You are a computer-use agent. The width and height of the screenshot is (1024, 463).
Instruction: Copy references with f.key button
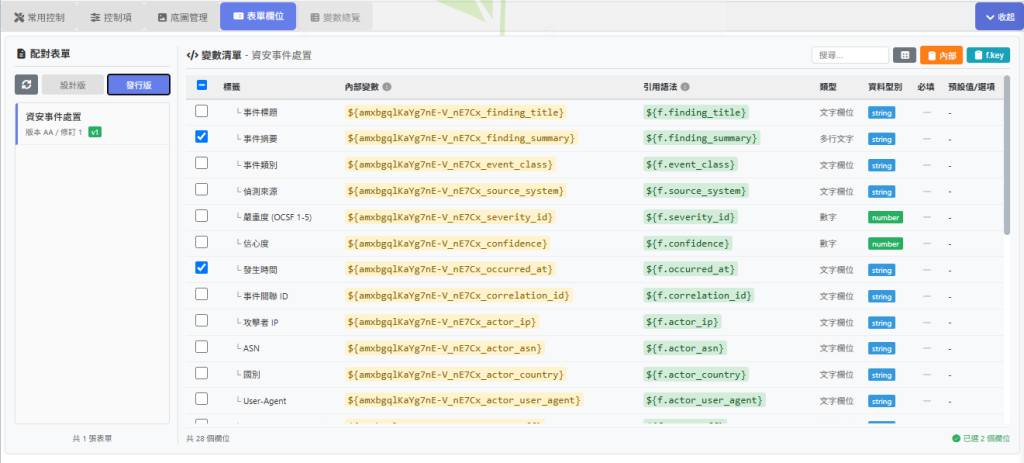coord(988,56)
